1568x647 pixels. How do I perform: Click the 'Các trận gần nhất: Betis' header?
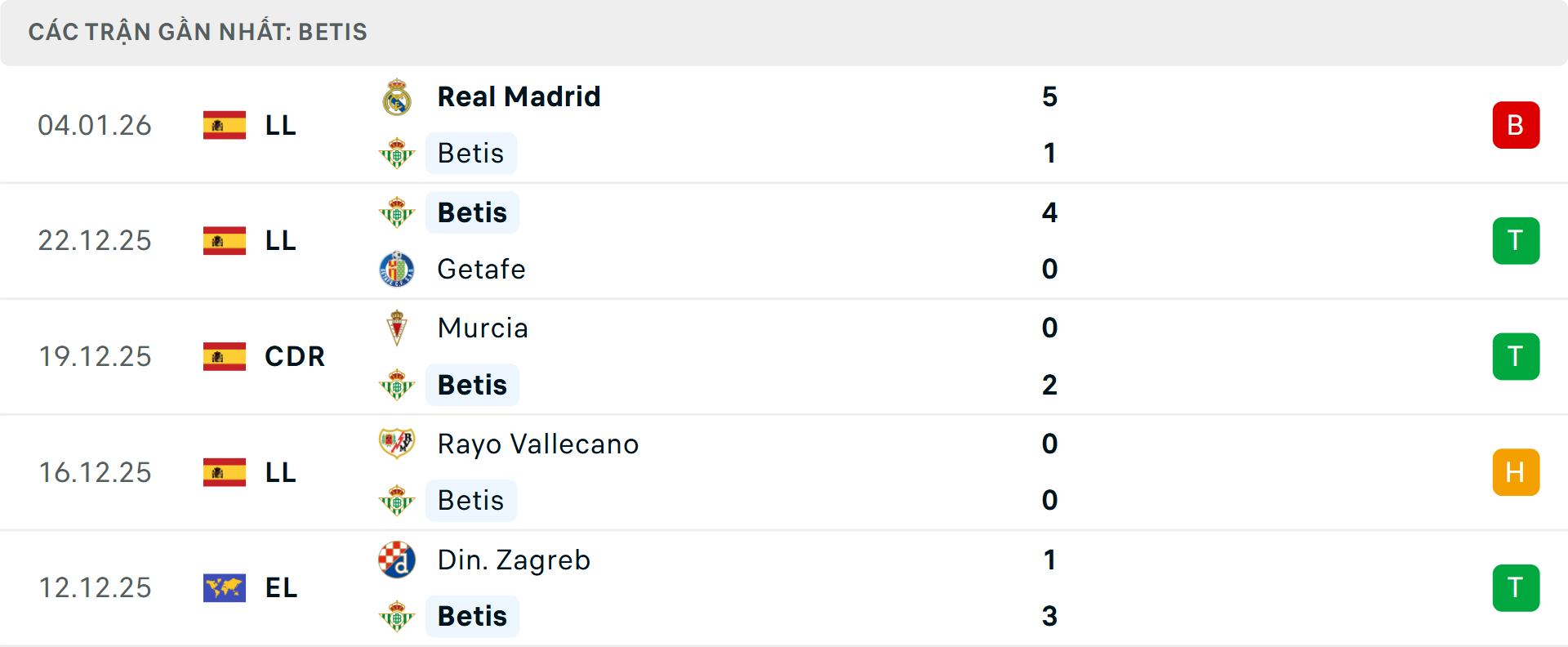[x=198, y=32]
